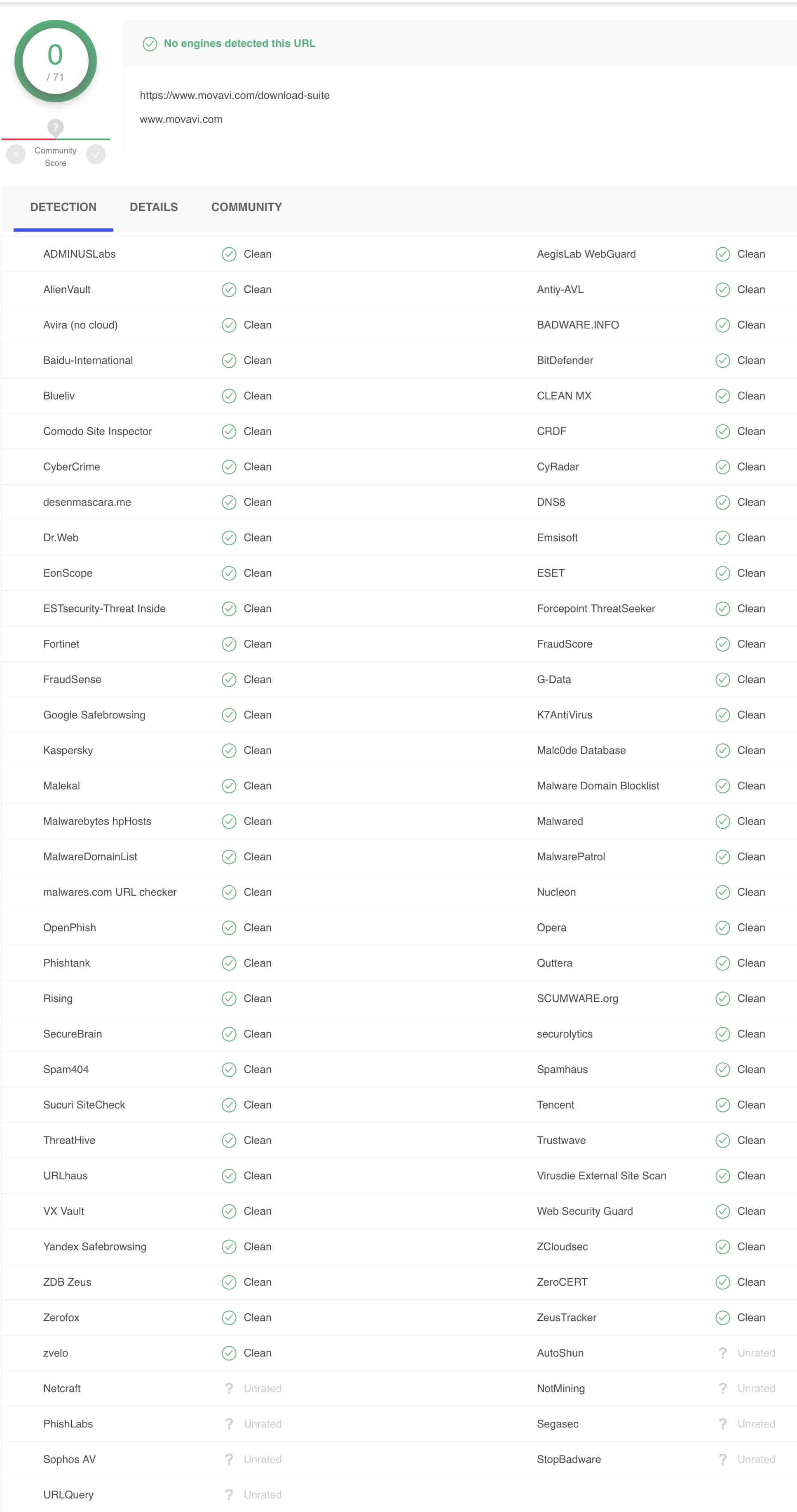Click the community score downvote X icon
Image resolution: width=797 pixels, height=1512 pixels.
point(16,154)
